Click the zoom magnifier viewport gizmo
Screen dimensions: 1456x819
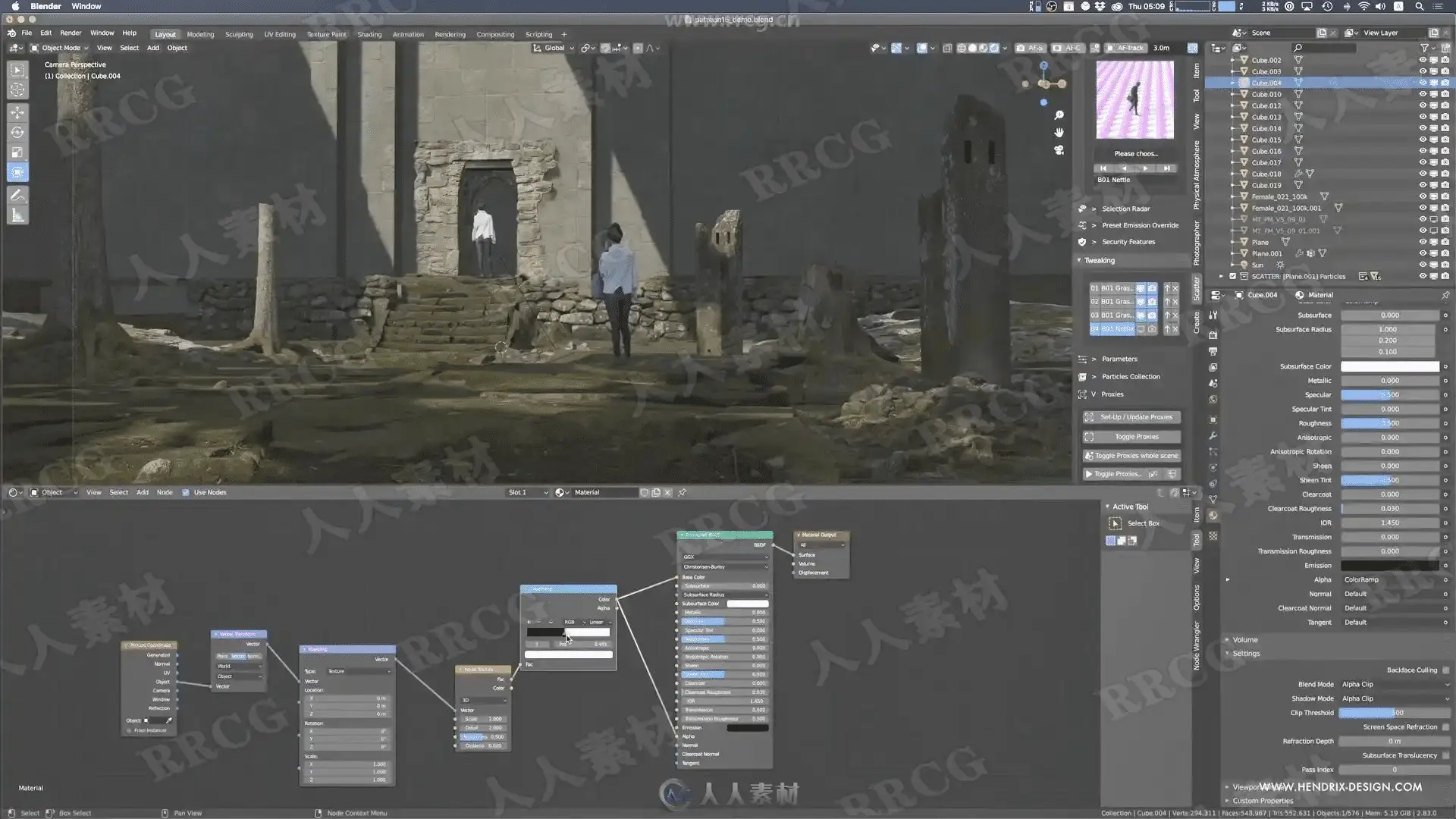pyautogui.click(x=1059, y=115)
